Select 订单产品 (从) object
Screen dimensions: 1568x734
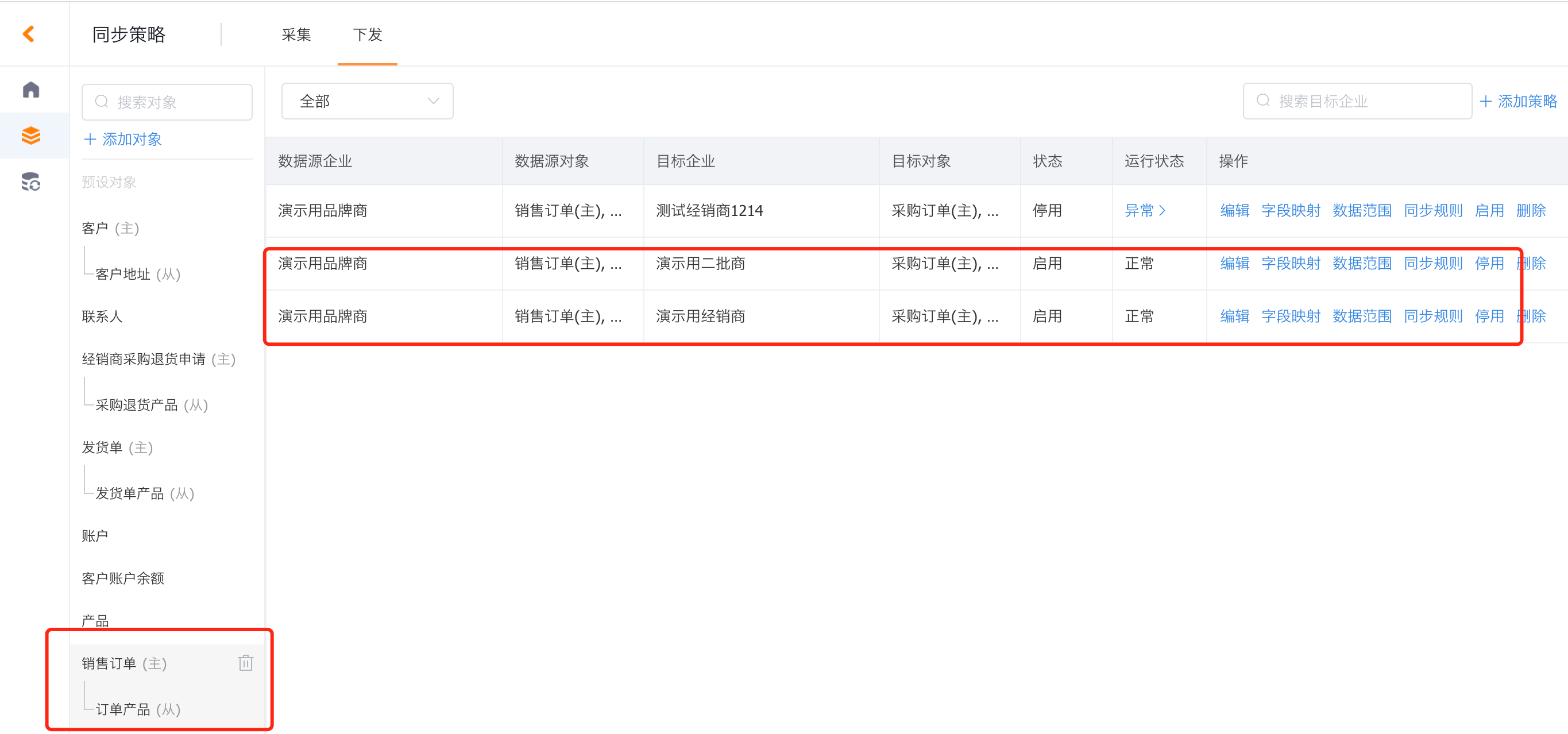pos(138,710)
